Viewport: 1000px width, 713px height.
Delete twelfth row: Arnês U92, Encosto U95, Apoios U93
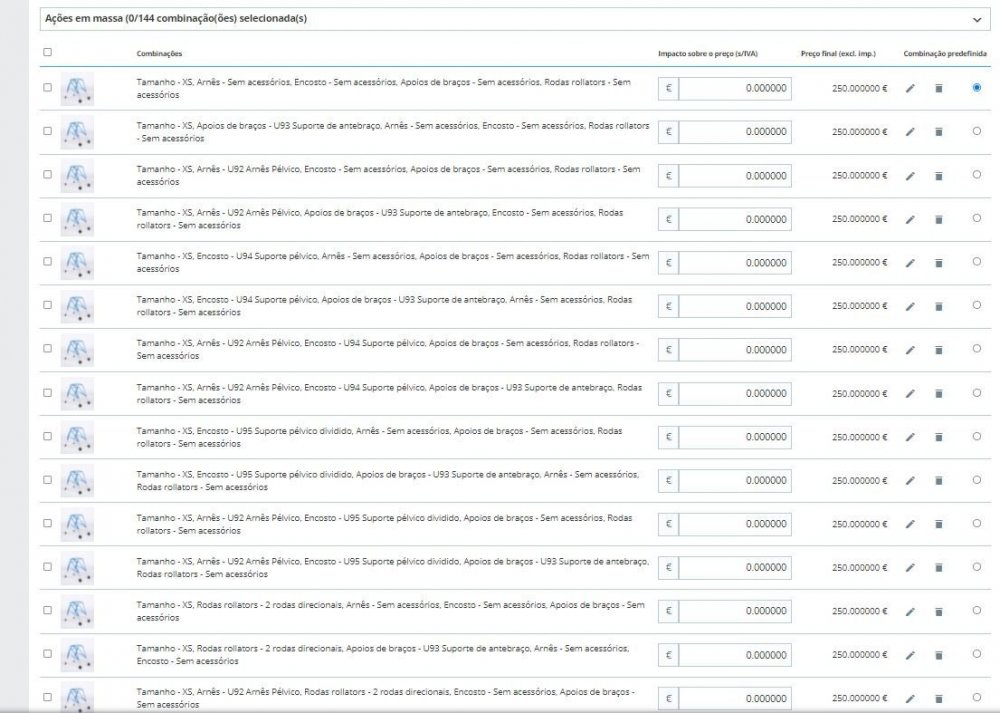pos(939,568)
